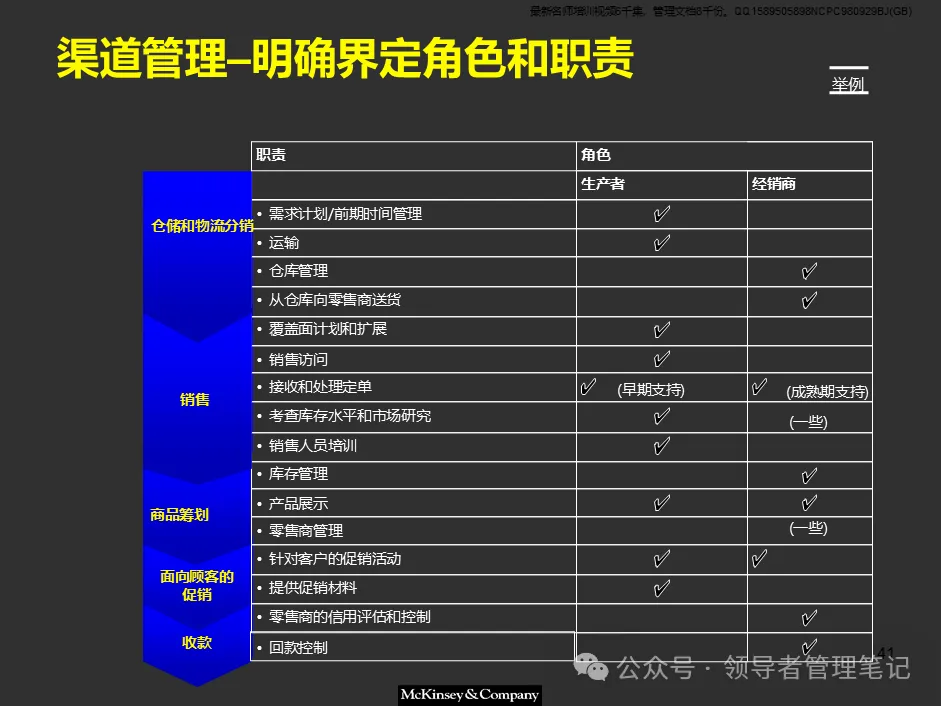
Task: Click the 经销商 checkmark in the 库存管理 row
Action: point(809,477)
